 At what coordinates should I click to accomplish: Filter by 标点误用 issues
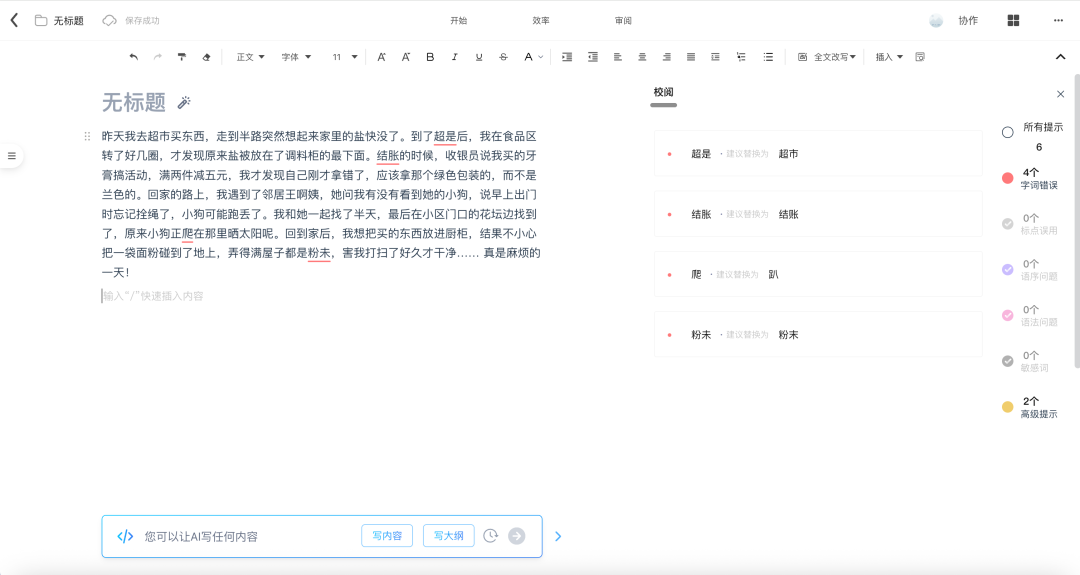(1008, 224)
